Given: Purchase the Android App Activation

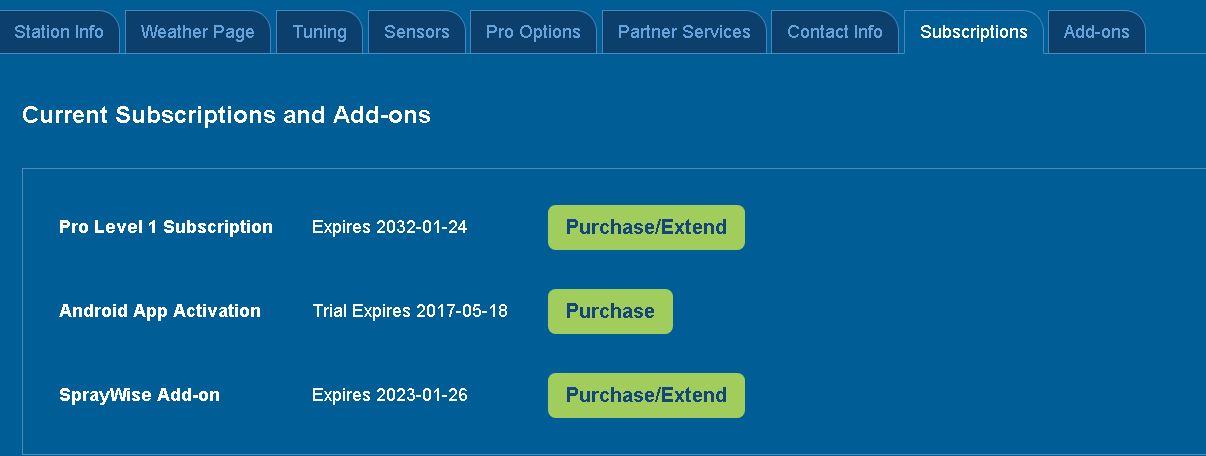Looking at the screenshot, I should (x=610, y=311).
